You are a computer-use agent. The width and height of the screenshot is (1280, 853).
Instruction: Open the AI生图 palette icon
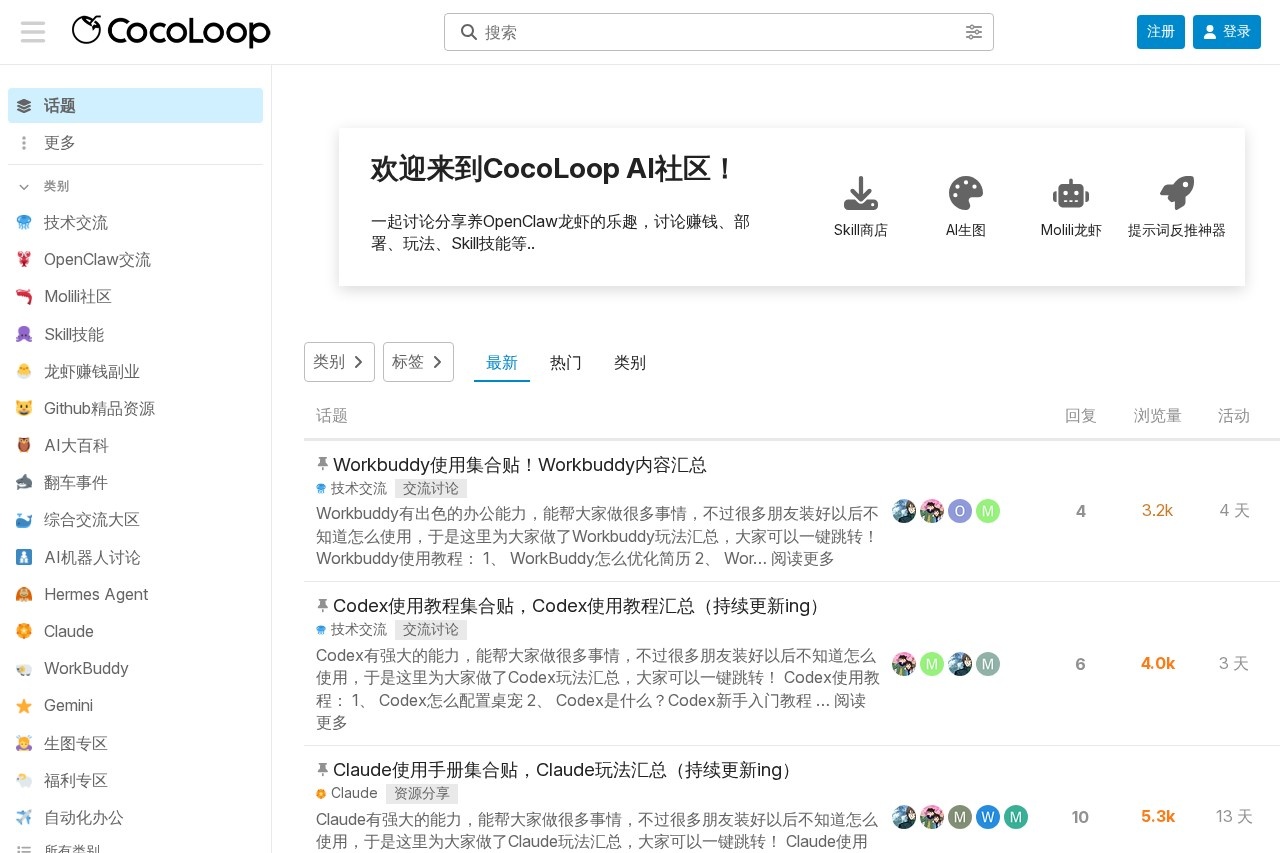tap(966, 193)
